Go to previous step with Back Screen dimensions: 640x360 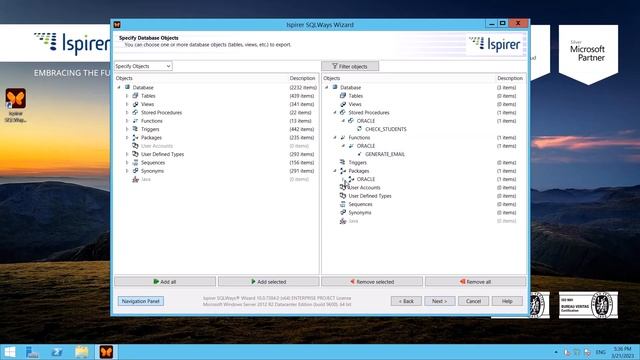[406, 301]
